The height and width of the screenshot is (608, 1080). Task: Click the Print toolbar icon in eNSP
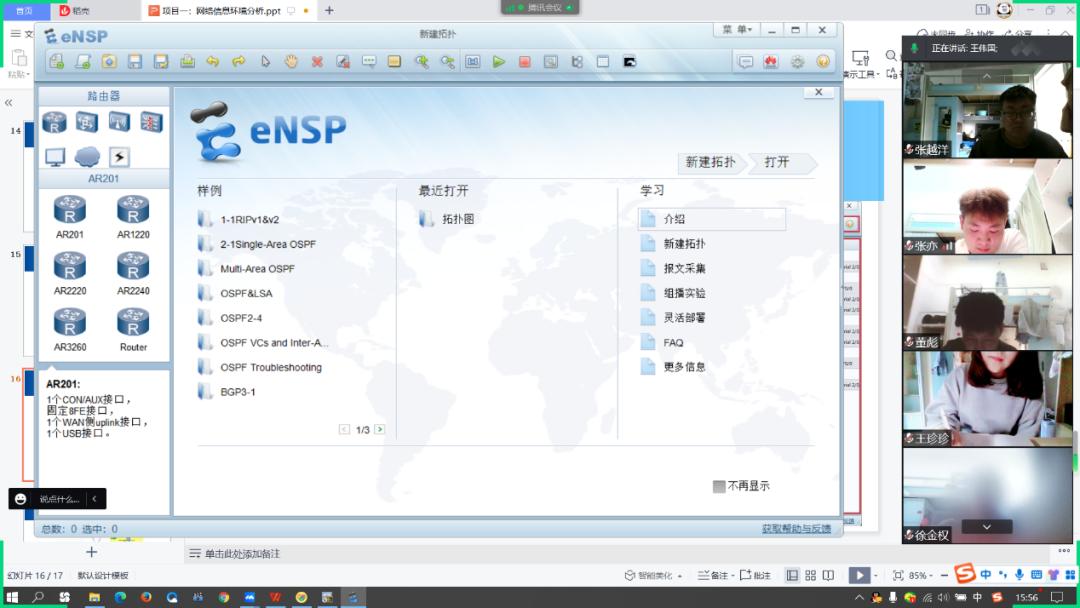tap(187, 62)
